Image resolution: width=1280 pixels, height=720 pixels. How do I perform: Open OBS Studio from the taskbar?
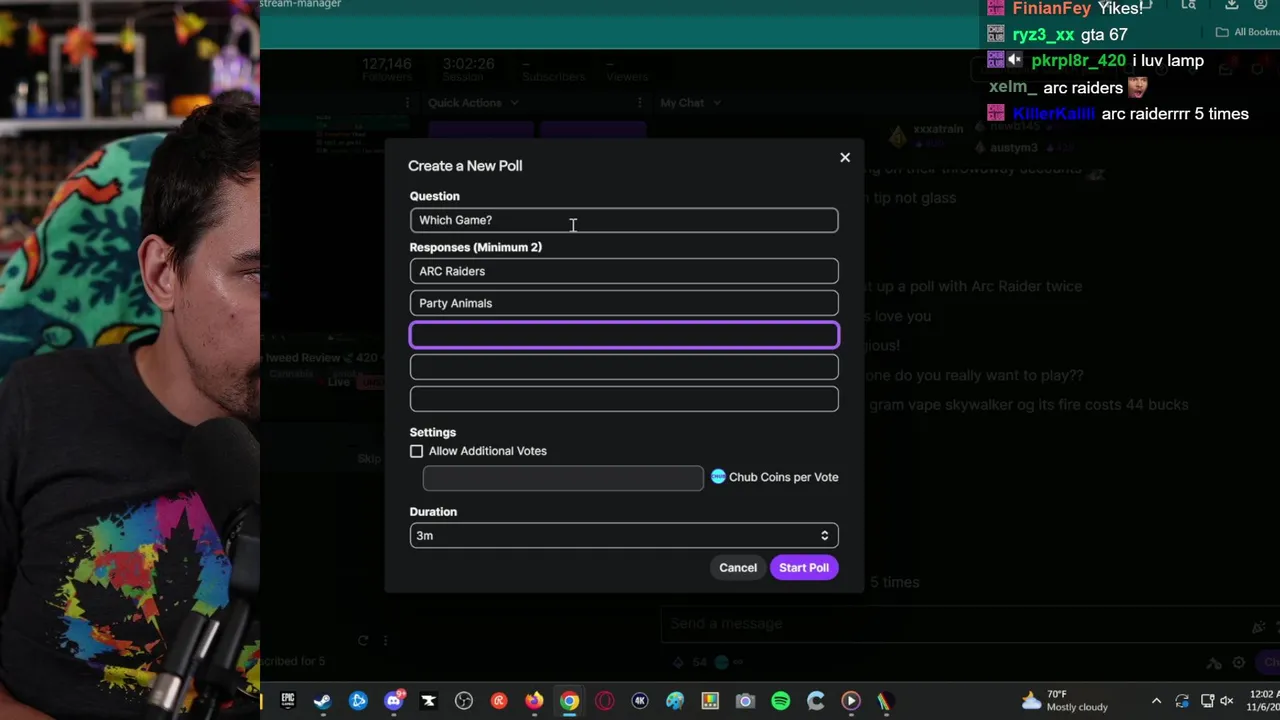[x=464, y=701]
